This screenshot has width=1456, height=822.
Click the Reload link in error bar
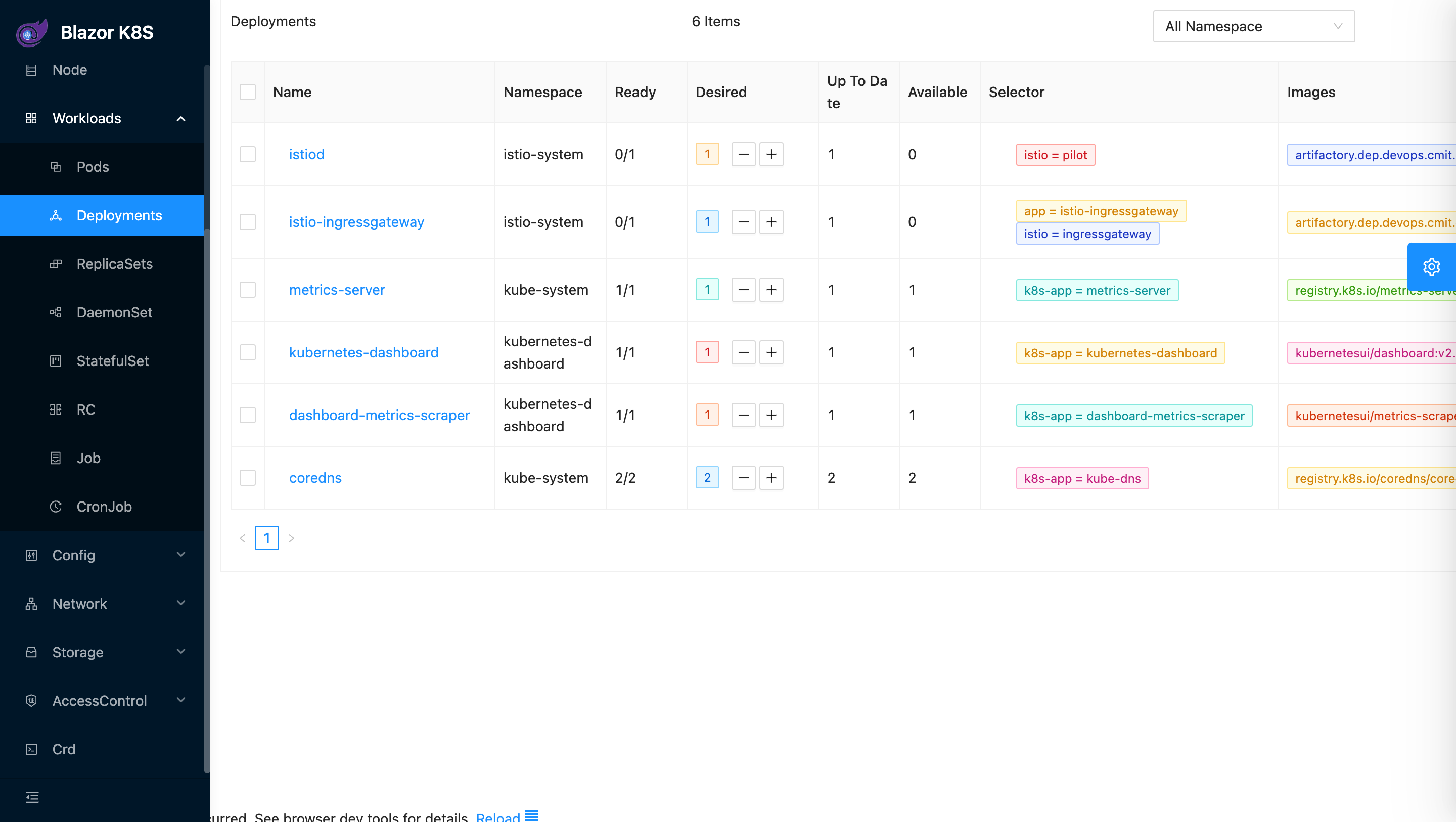point(497,817)
